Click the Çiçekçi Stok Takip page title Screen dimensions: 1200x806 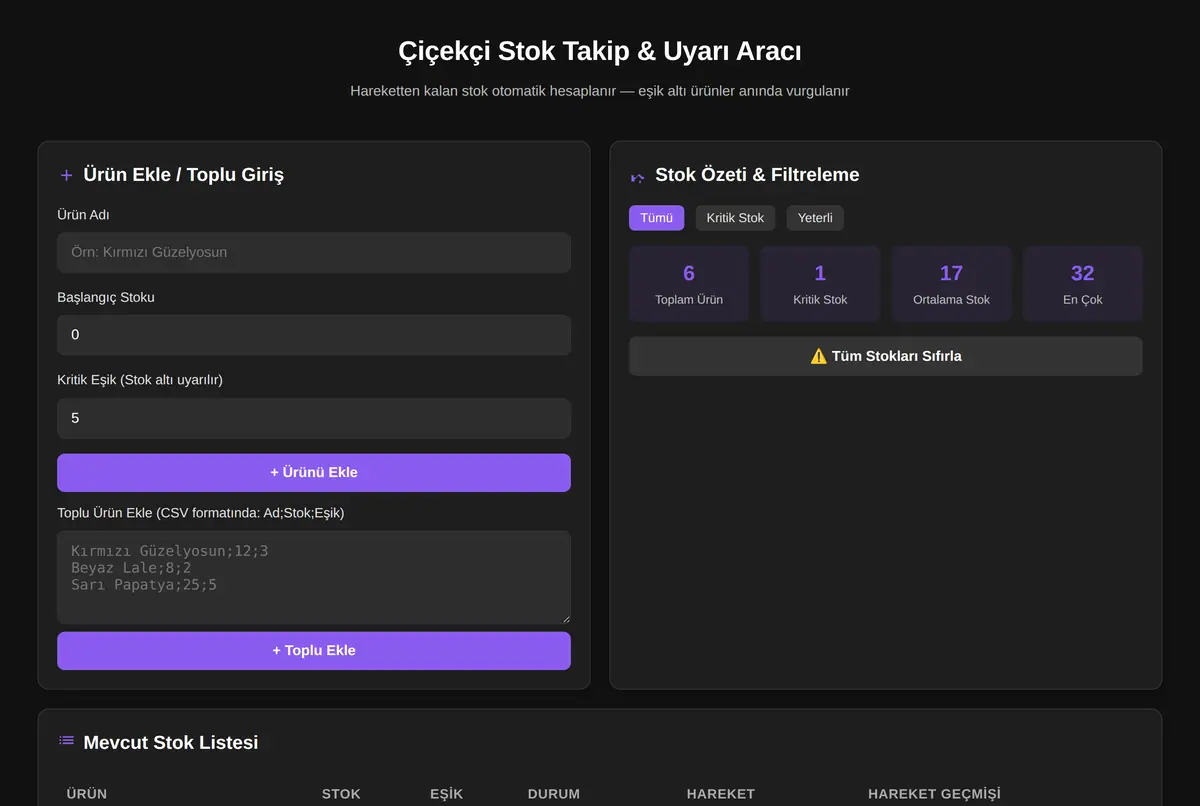click(600, 51)
